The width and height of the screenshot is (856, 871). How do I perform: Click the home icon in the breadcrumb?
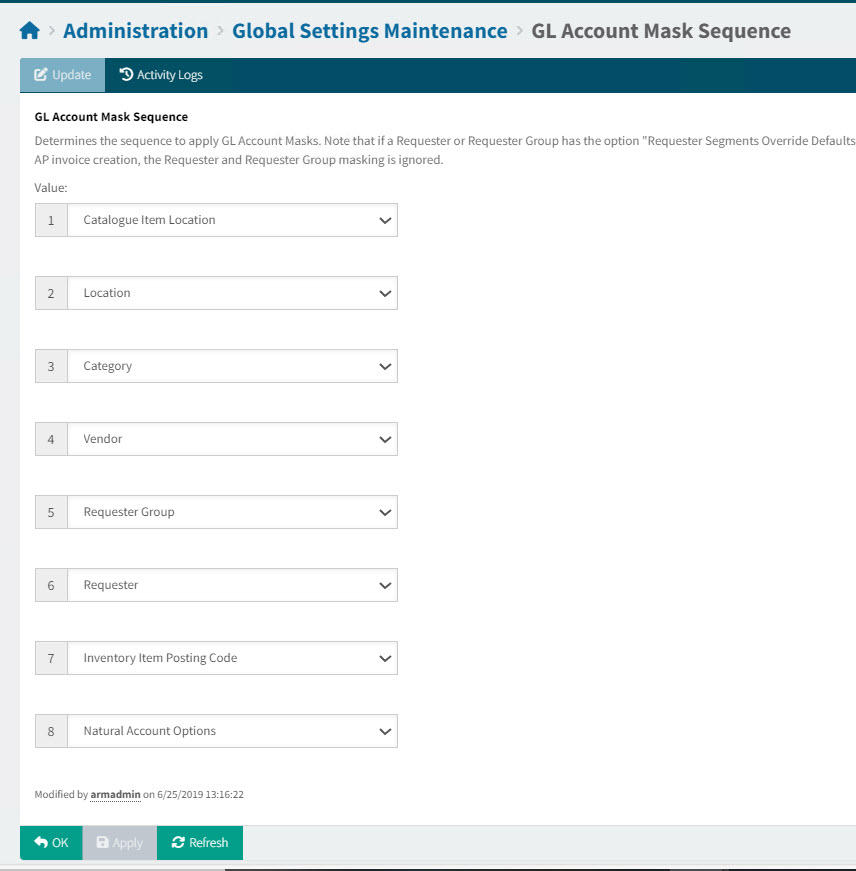[29, 30]
